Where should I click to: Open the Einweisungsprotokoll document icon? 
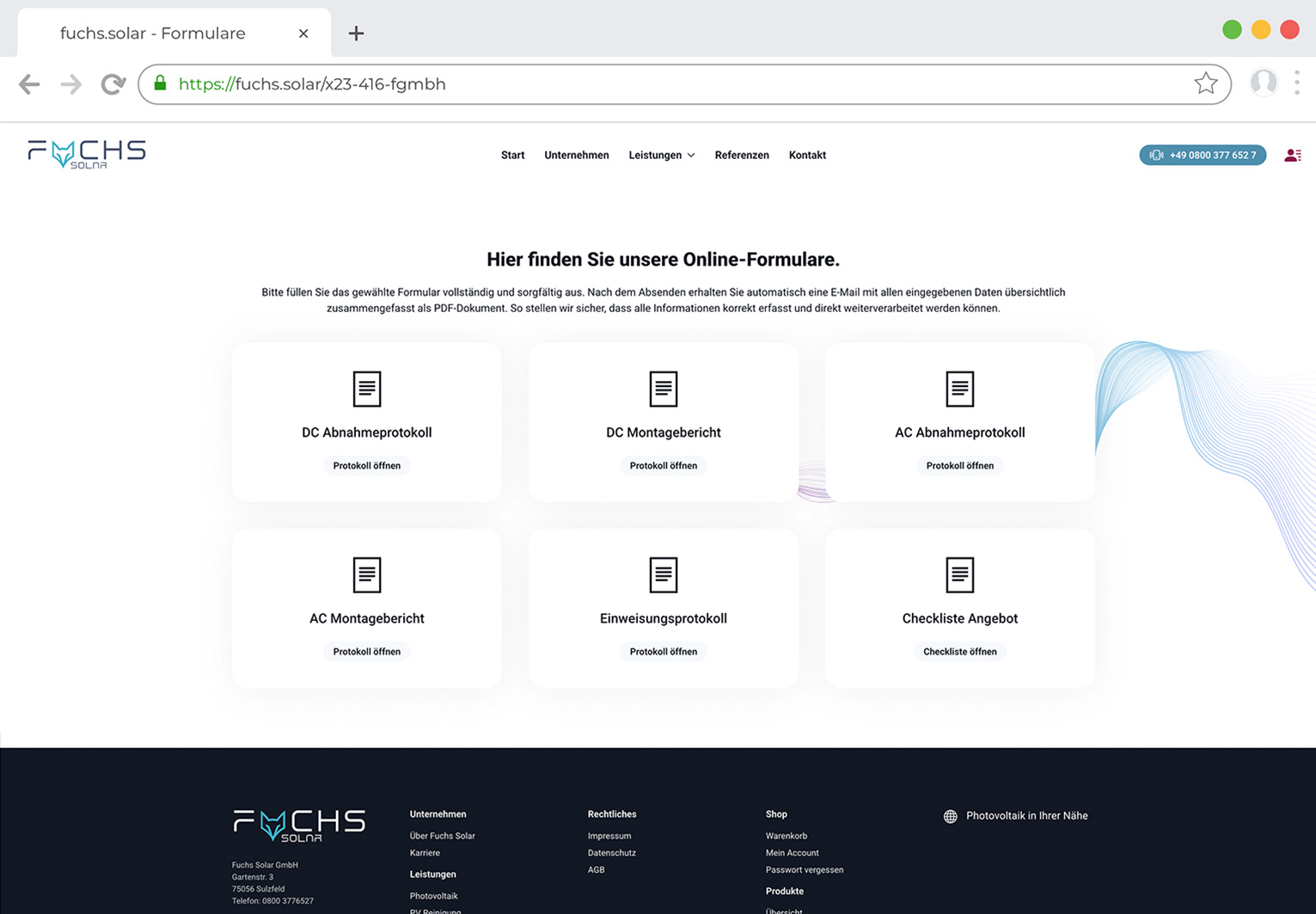(x=663, y=574)
